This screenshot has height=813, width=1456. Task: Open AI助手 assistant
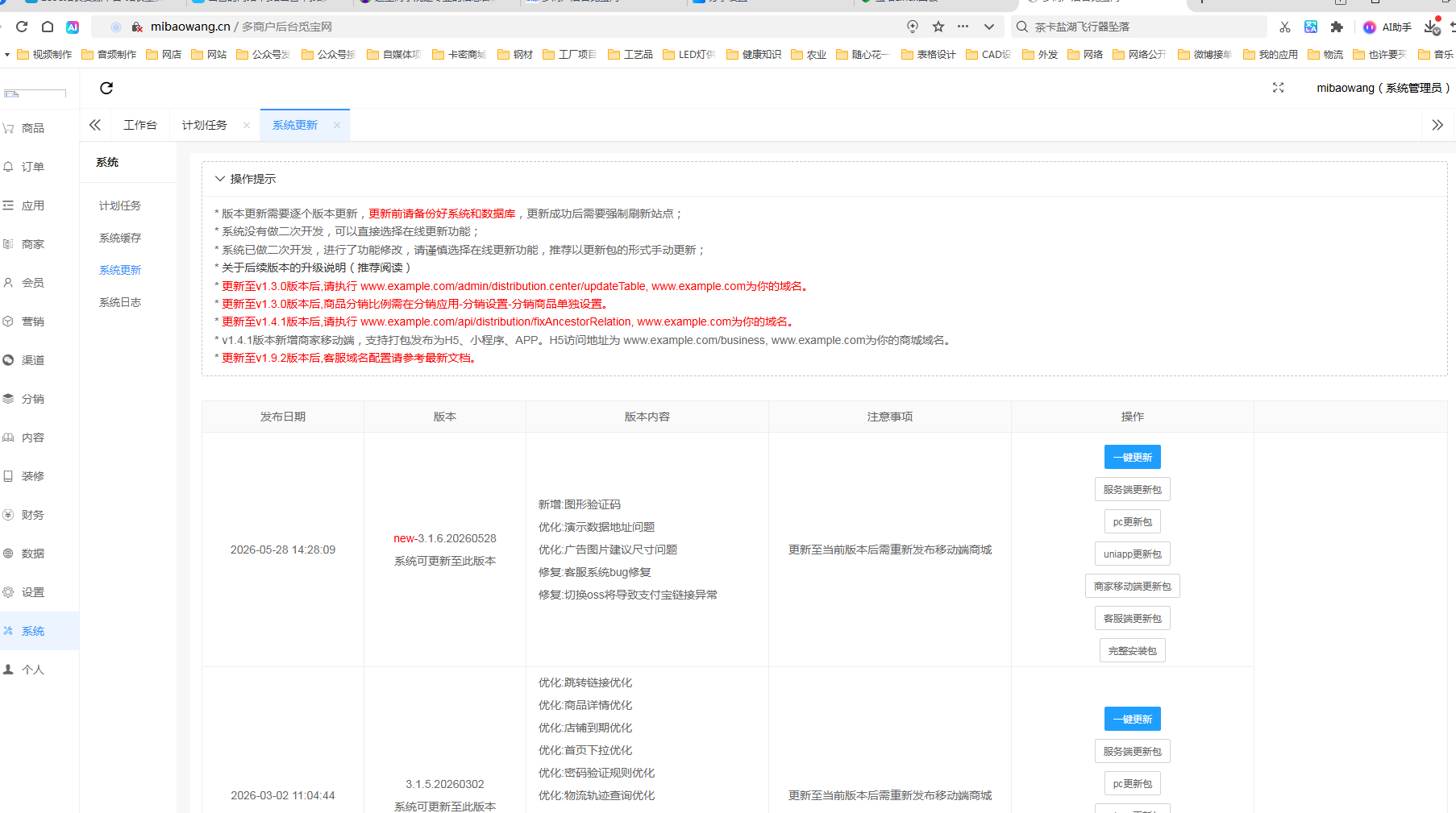1387,27
